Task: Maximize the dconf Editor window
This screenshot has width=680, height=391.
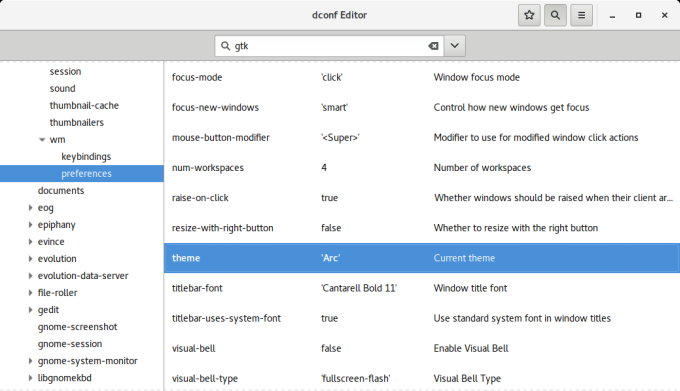Action: (638, 15)
